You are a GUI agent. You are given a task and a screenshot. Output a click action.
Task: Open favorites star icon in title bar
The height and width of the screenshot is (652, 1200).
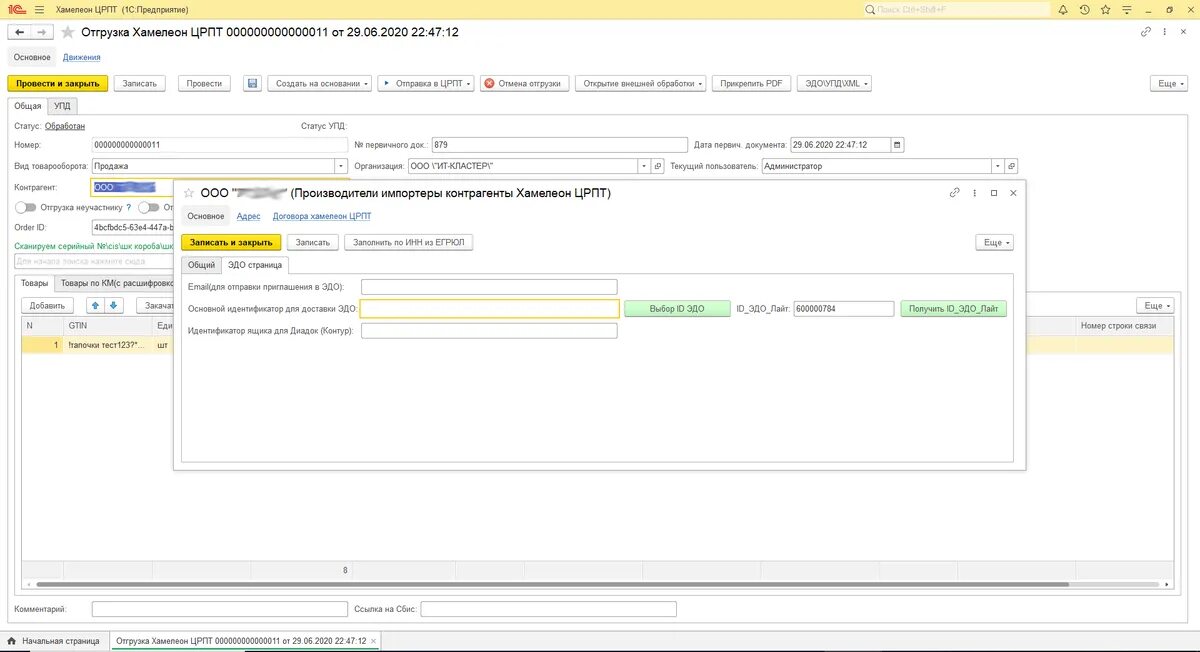(1105, 9)
